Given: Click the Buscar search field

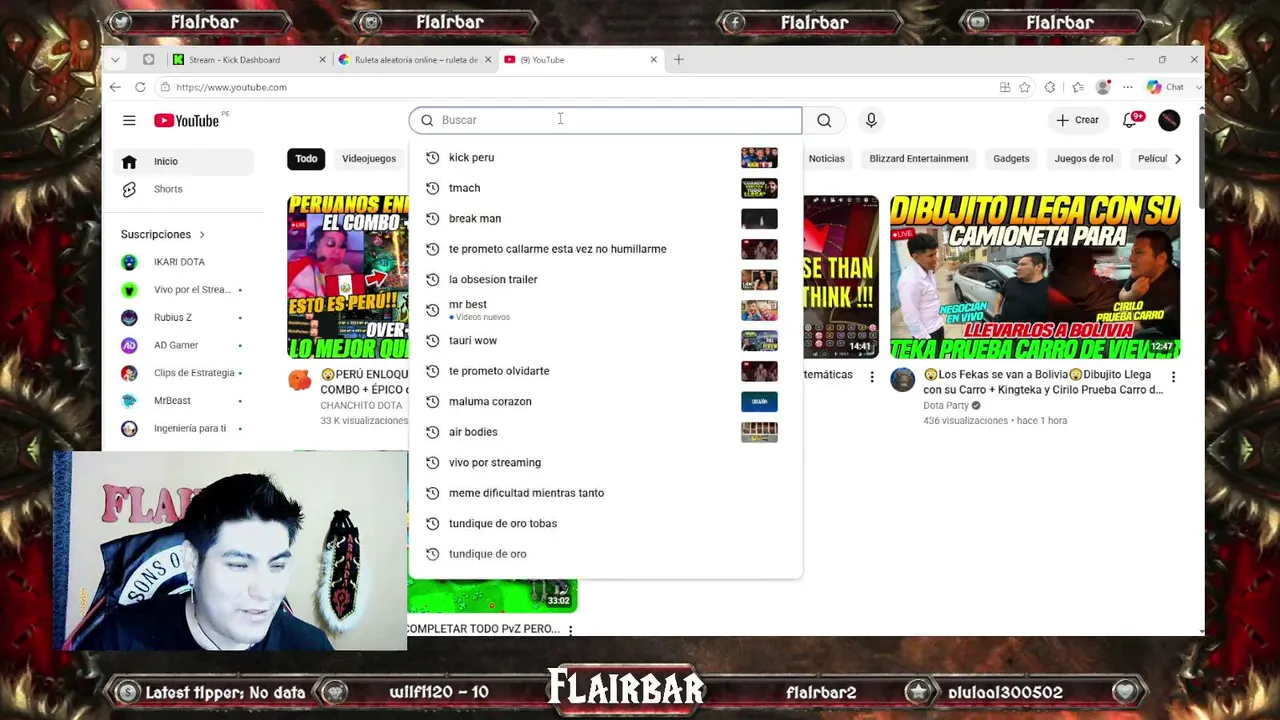Looking at the screenshot, I should click(x=605, y=120).
